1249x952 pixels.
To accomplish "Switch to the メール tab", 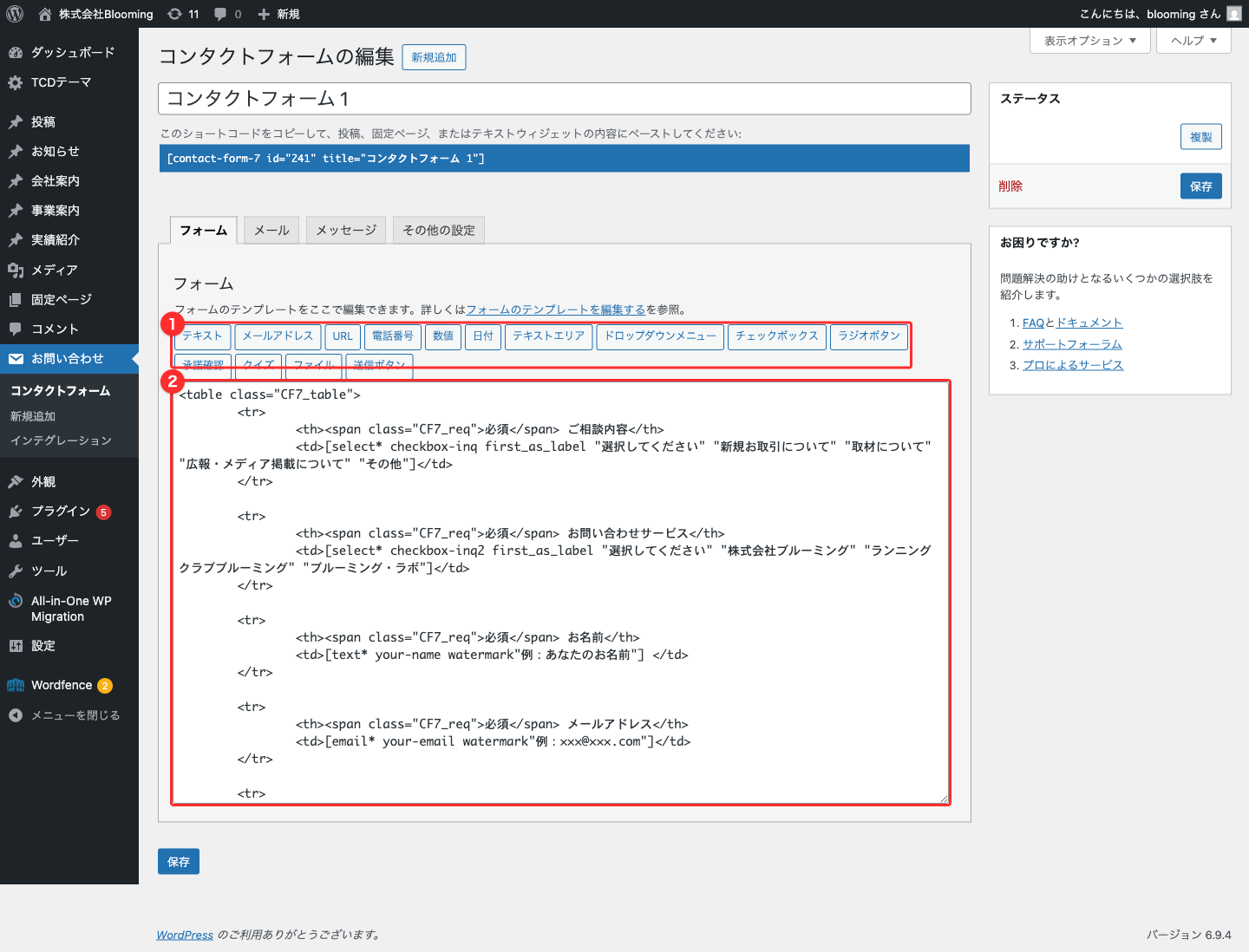I will pos(272,230).
